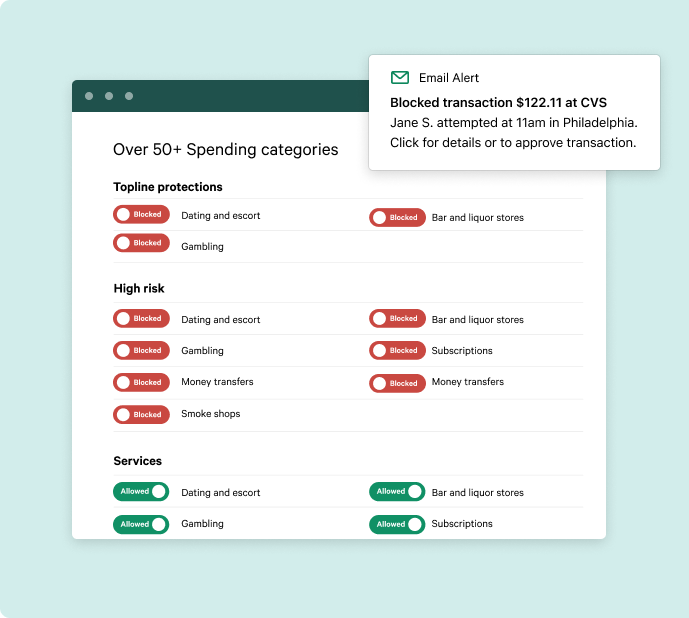Disable Dating and escort under Services

(x=141, y=492)
